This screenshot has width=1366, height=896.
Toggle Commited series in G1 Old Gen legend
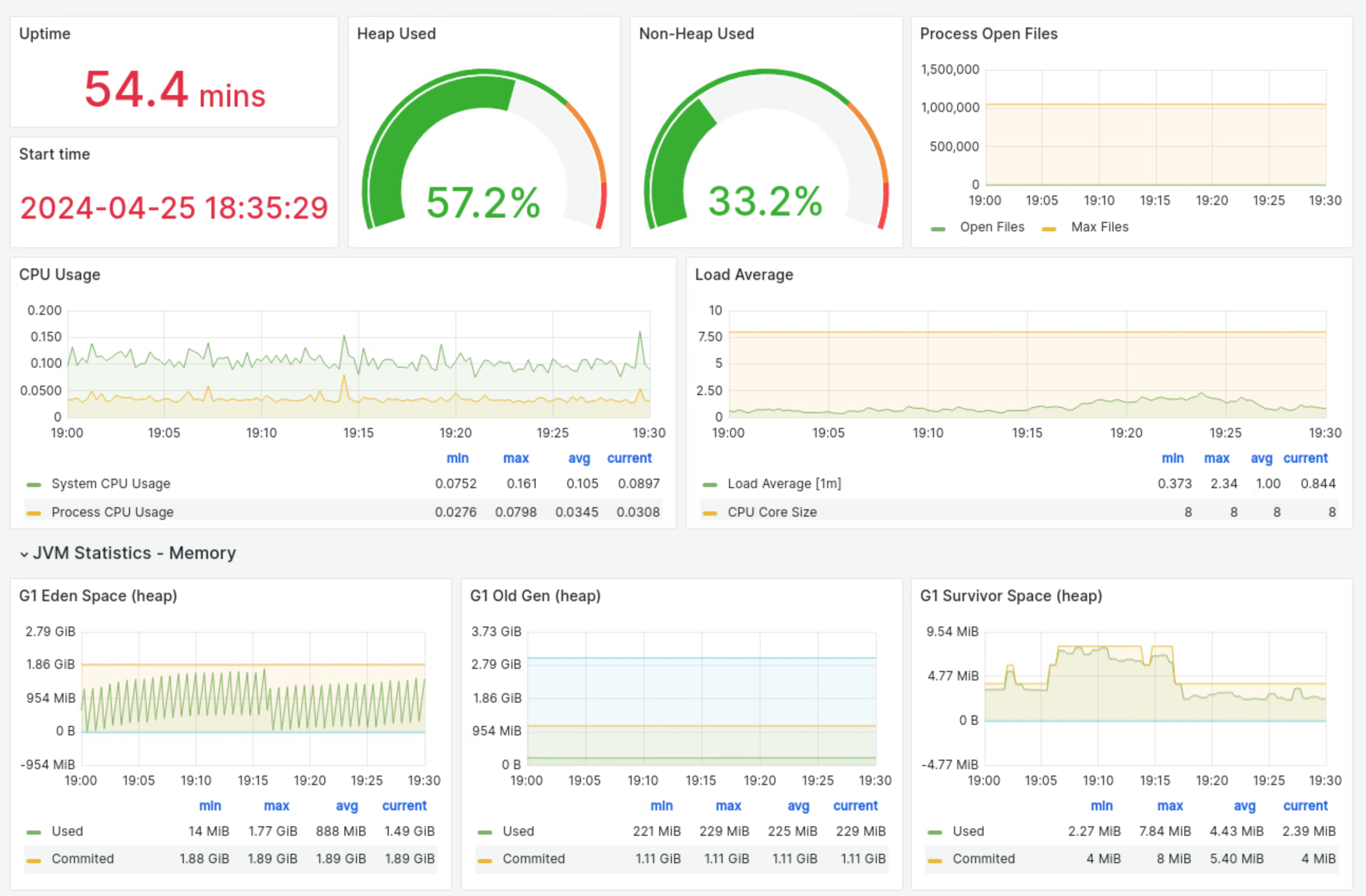(534, 858)
